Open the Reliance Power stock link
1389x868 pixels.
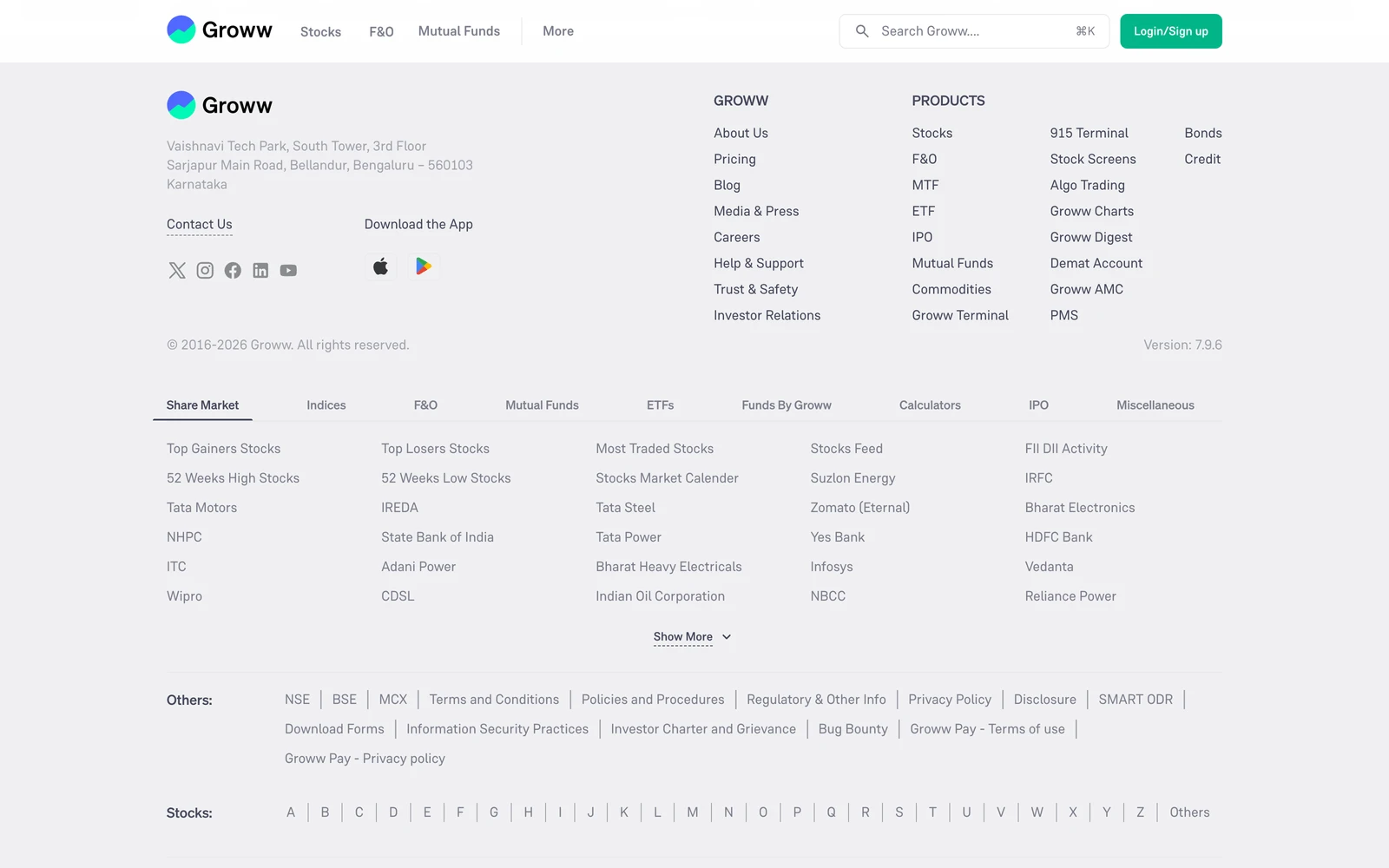tap(1070, 596)
